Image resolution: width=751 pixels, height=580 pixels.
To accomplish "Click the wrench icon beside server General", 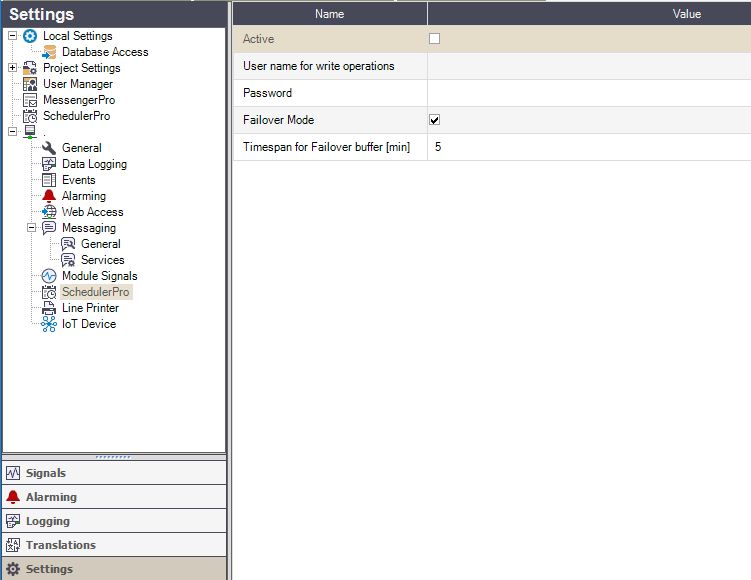I will (x=49, y=148).
